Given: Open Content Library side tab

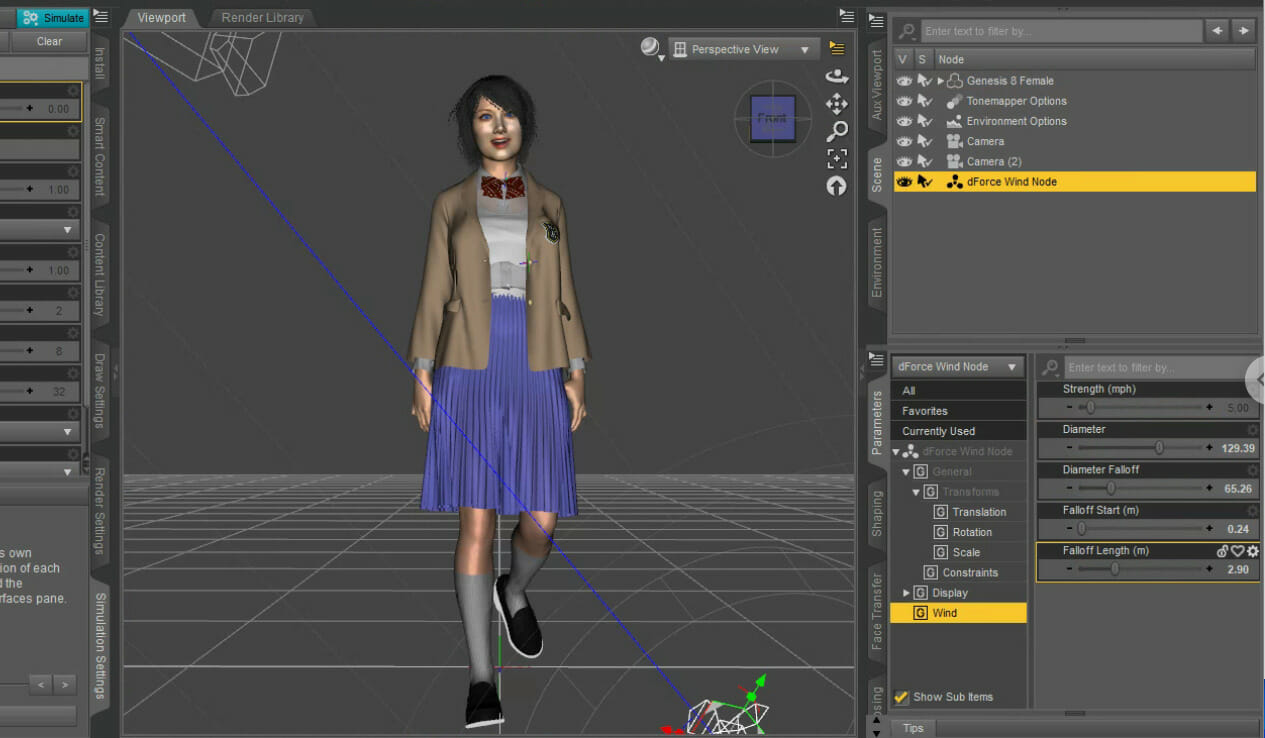Looking at the screenshot, I should pyautogui.click(x=100, y=275).
